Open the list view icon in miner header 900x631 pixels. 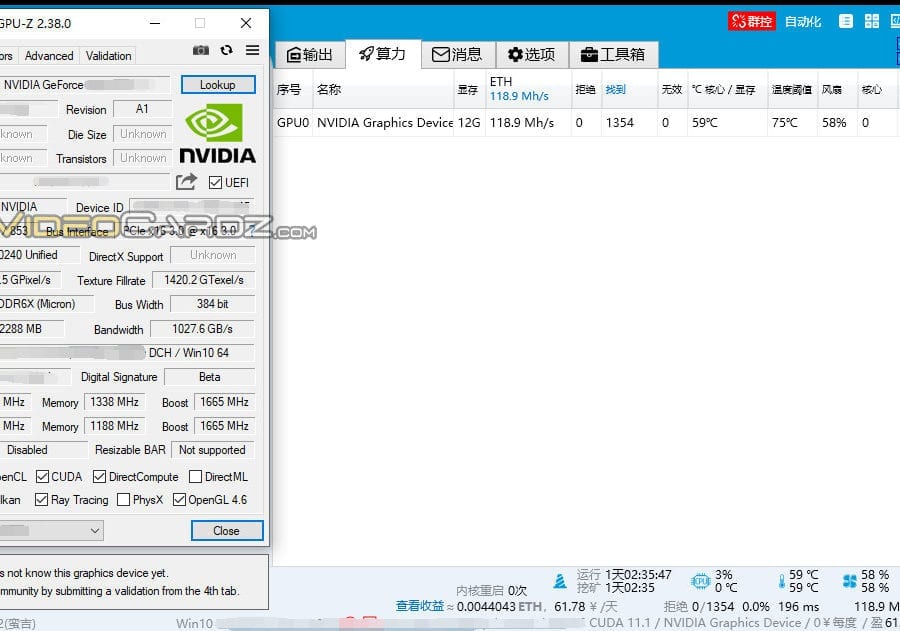pos(845,21)
